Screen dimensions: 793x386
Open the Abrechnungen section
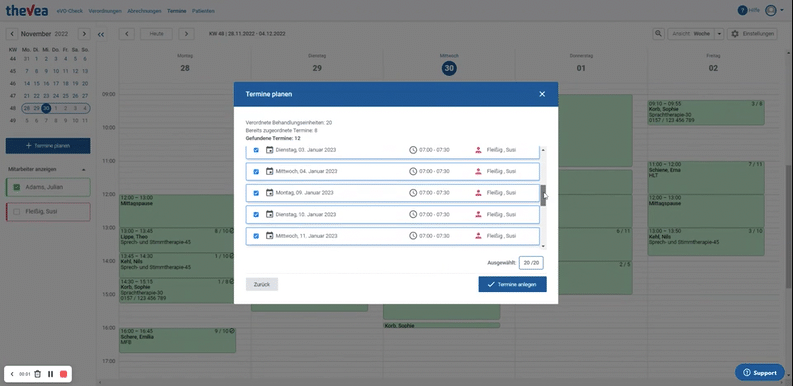(144, 11)
